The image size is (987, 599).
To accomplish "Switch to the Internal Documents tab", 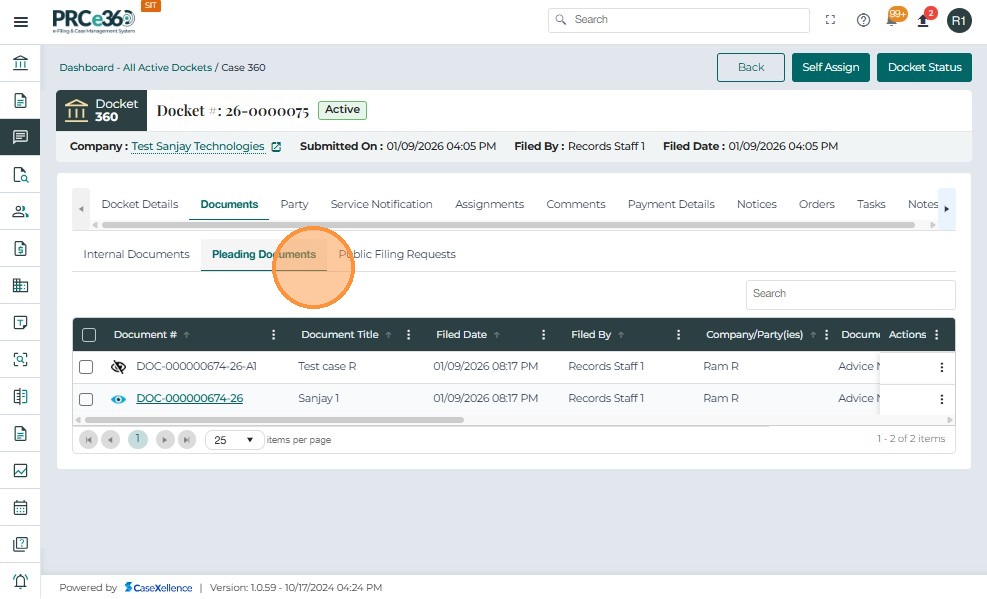I will coord(136,254).
